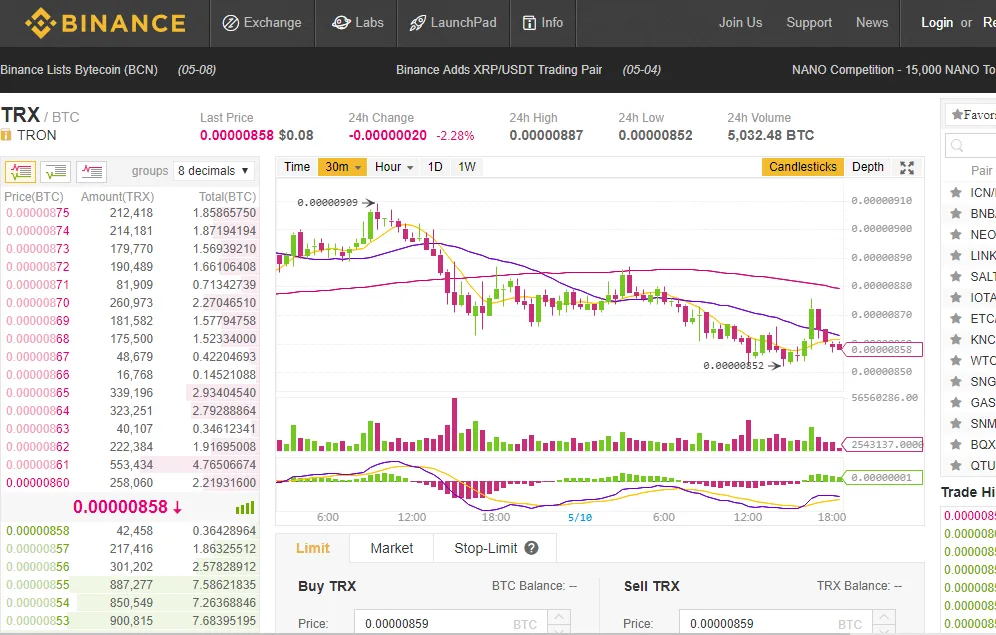Image resolution: width=996 pixels, height=635 pixels.
Task: Switch to Depth chart
Action: click(x=868, y=167)
